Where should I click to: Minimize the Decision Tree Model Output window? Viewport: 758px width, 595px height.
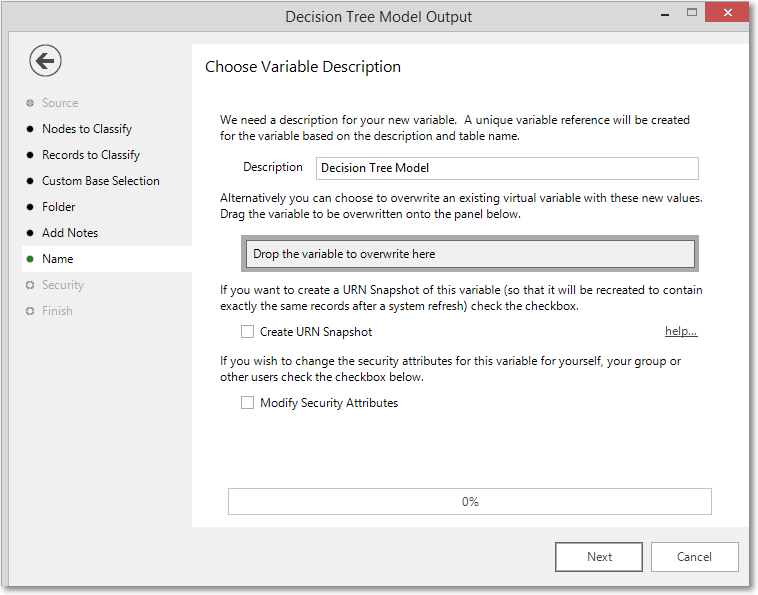click(x=665, y=15)
